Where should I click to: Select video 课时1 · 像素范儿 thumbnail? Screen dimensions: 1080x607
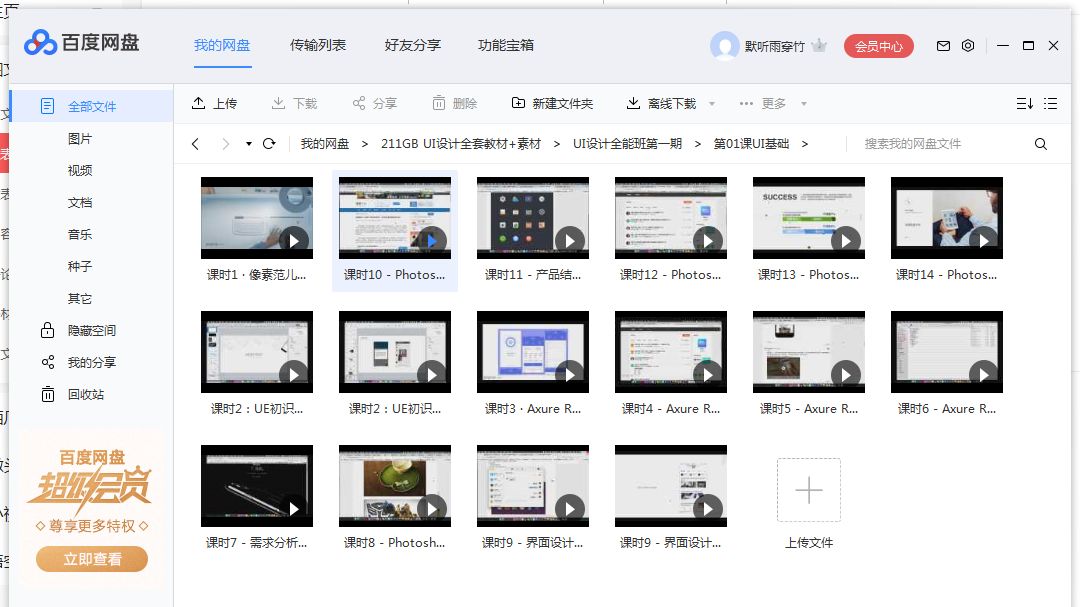[x=257, y=218]
